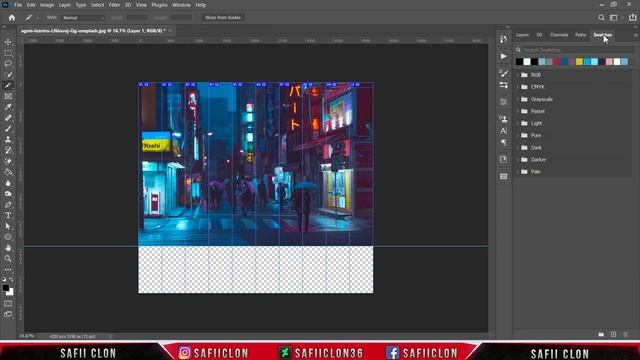Open the Filter menu

pyautogui.click(x=114, y=5)
